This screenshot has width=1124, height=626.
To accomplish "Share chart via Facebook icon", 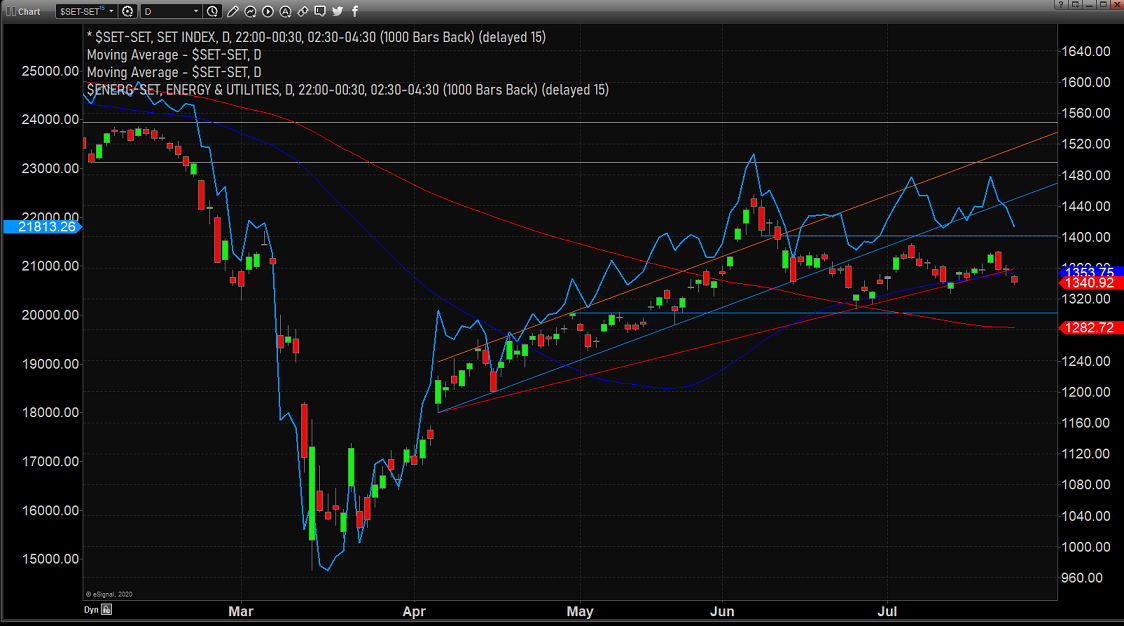I will pyautogui.click(x=355, y=11).
